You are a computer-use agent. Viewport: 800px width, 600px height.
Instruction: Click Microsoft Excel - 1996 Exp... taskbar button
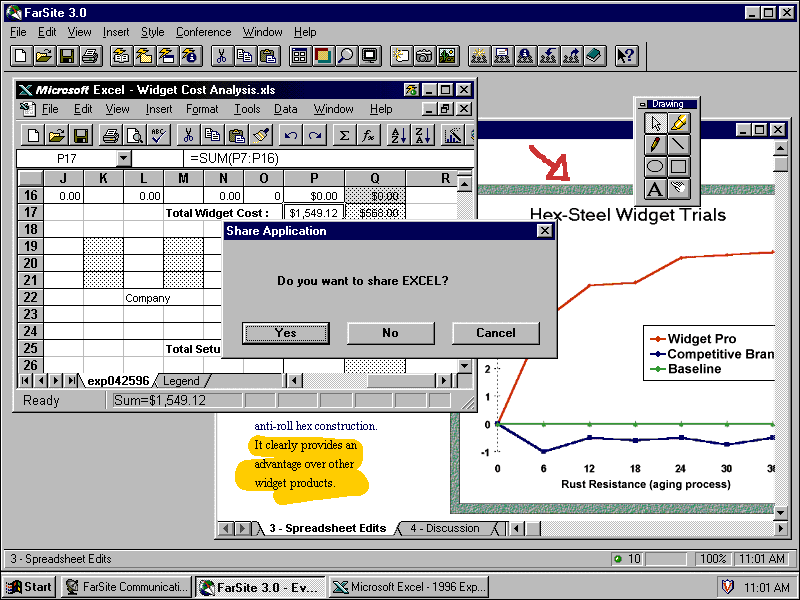(409, 587)
